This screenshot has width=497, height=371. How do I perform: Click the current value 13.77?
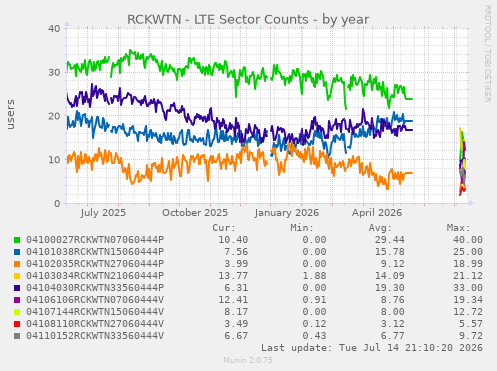click(x=233, y=276)
